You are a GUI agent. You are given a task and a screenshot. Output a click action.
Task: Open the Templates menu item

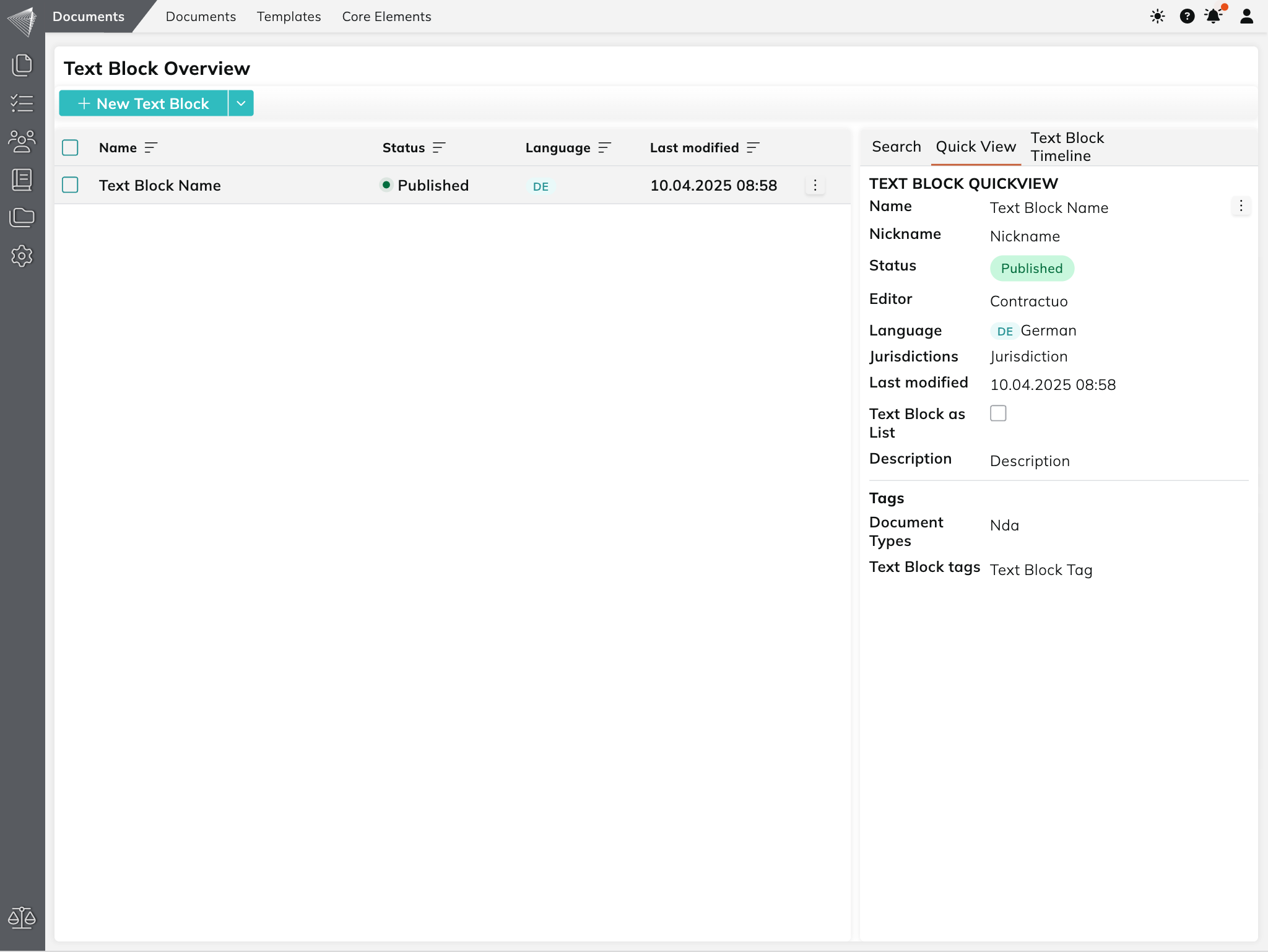(289, 17)
